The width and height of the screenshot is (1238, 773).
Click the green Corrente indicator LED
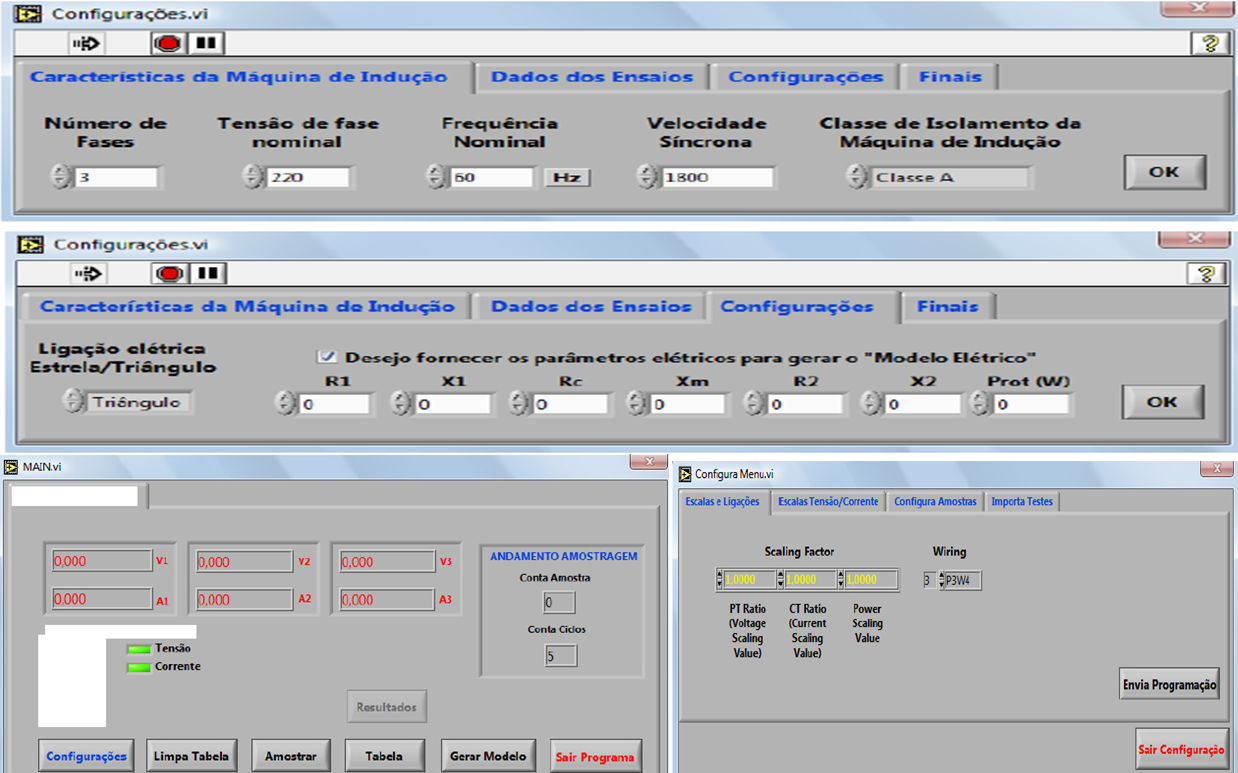[x=139, y=667]
